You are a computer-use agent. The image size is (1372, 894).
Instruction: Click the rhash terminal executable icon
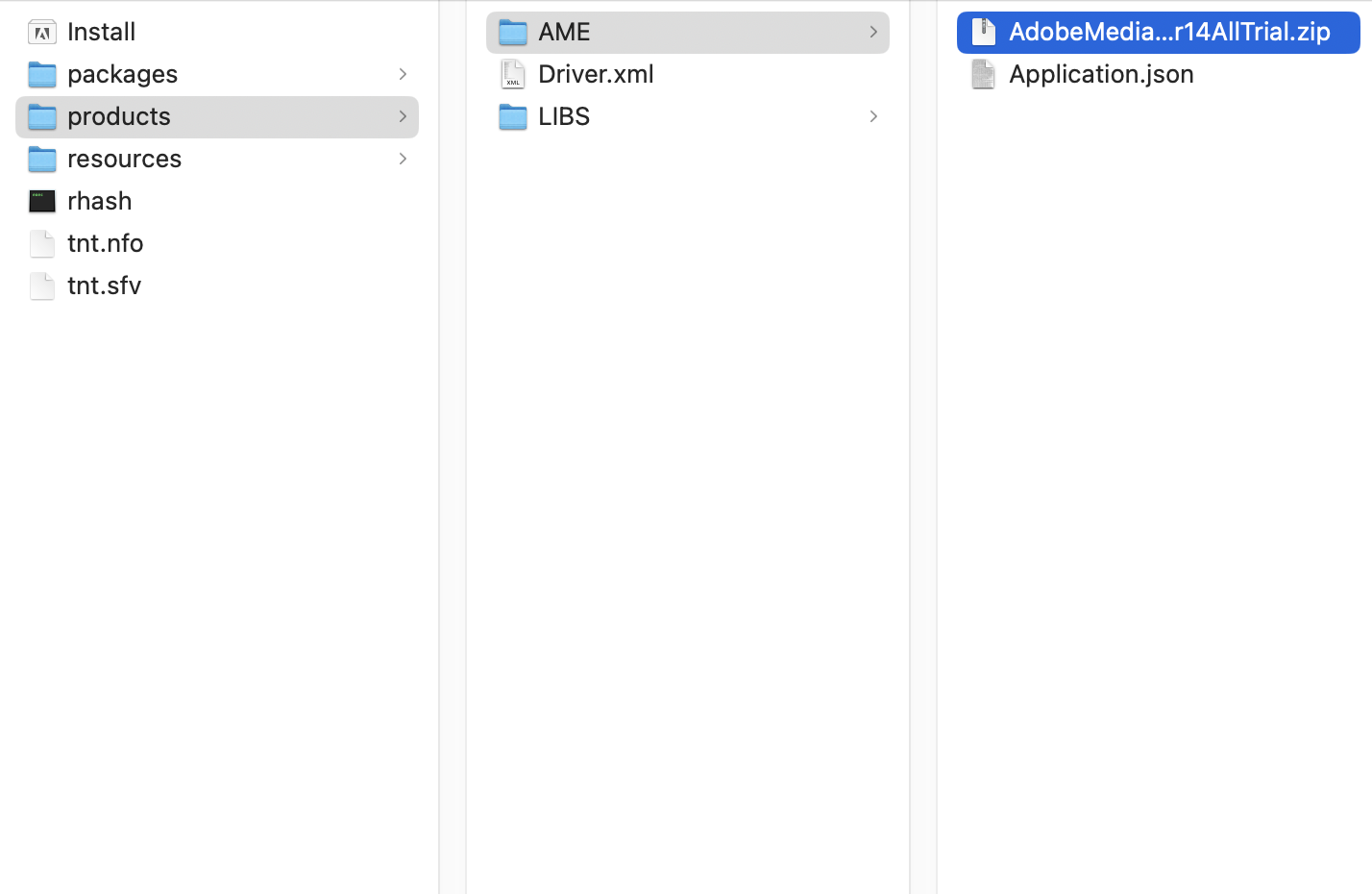pyautogui.click(x=42, y=202)
